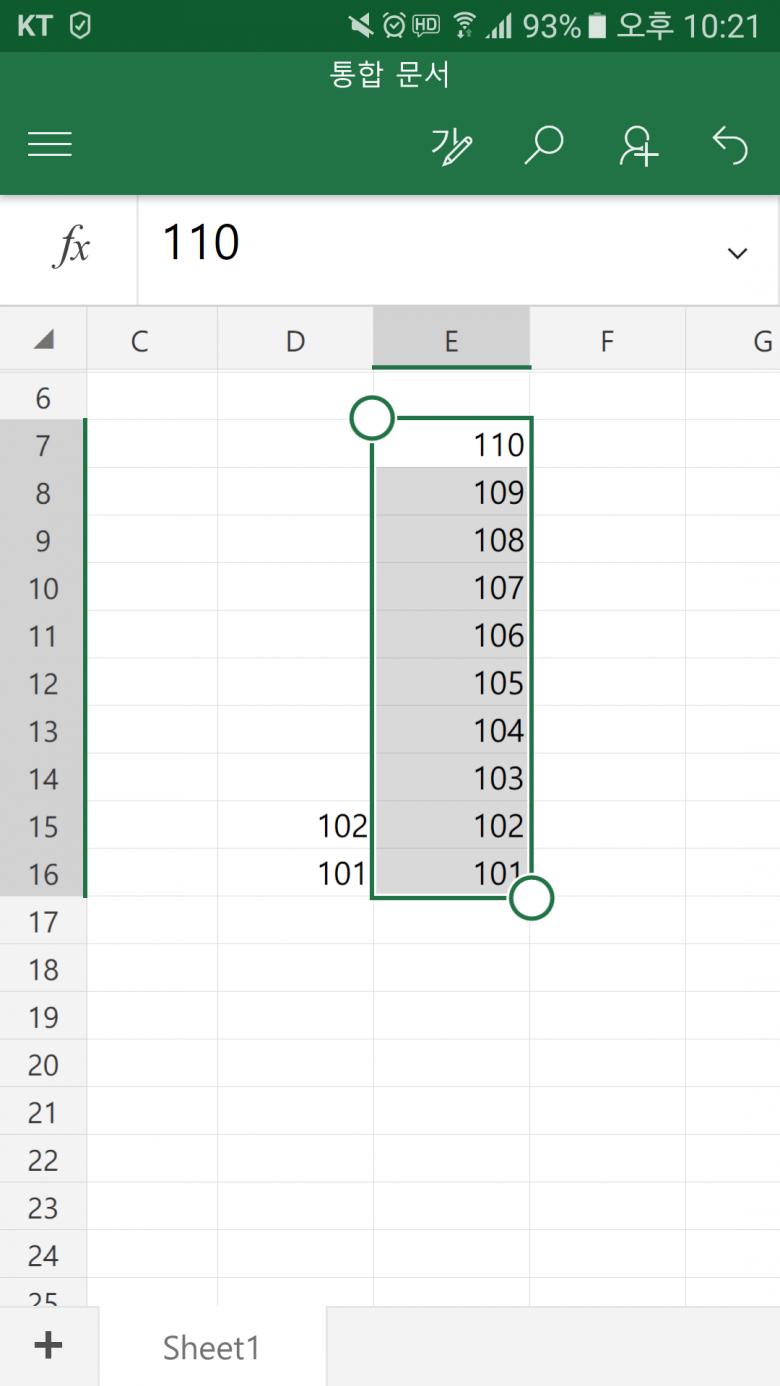Add a new sheet with plus icon
Screen dimensions: 780x1386
pyautogui.click(x=48, y=1345)
